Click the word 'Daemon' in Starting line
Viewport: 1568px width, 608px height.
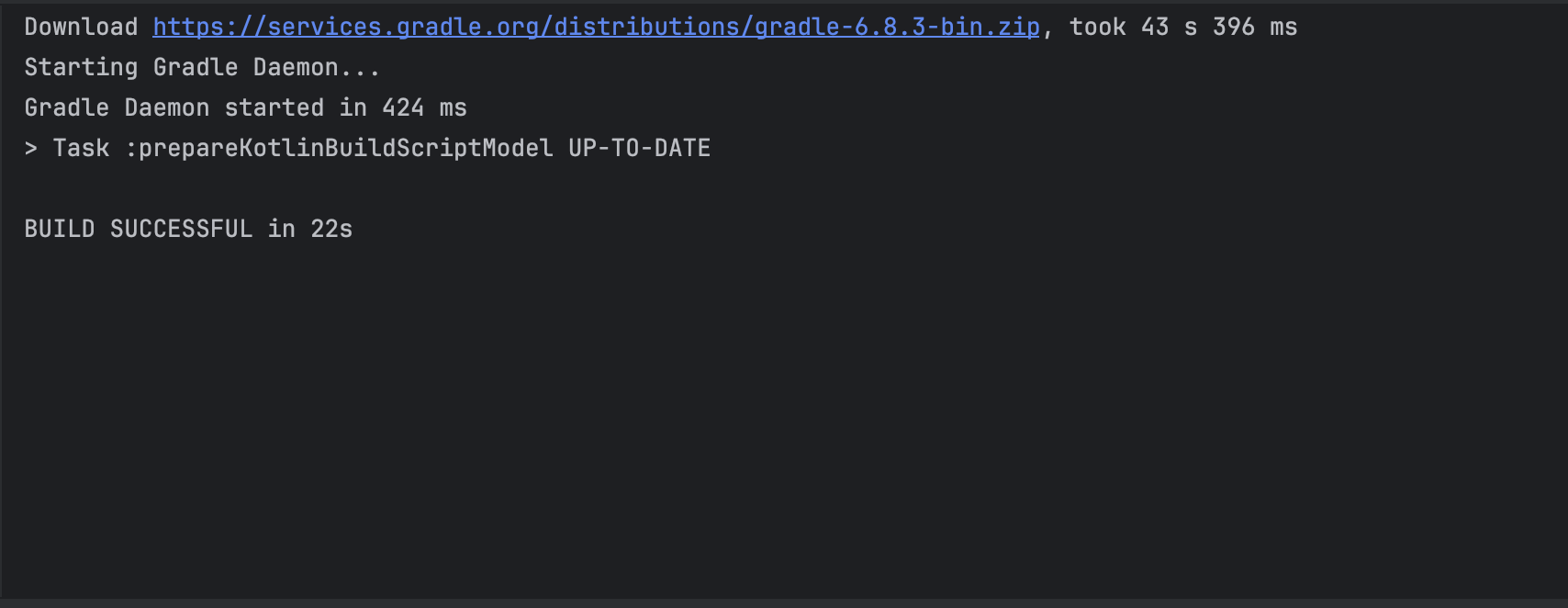pyautogui.click(x=296, y=68)
